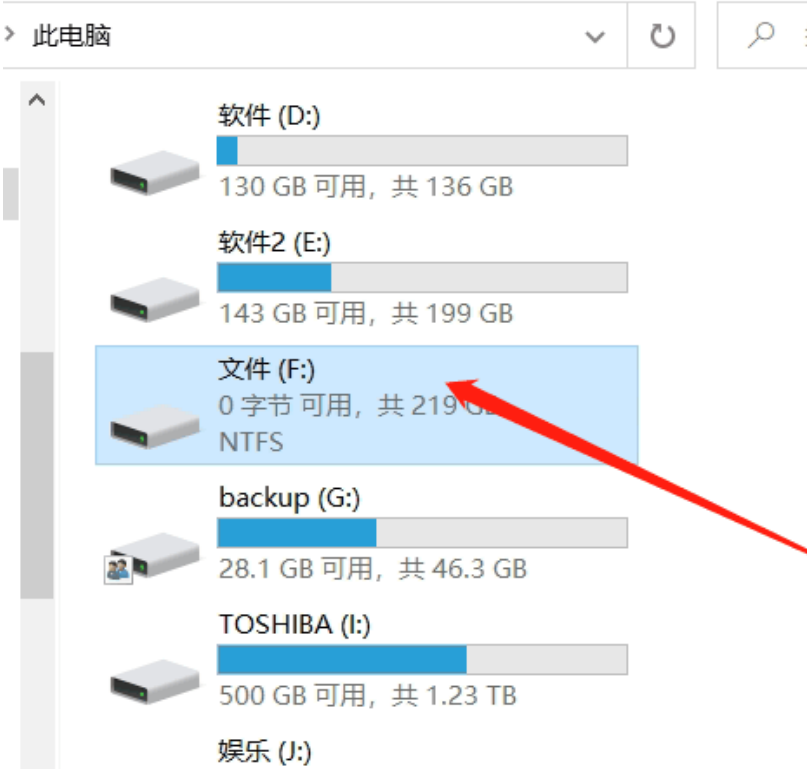The height and width of the screenshot is (773, 807).
Task: Click the 软件2 (E:) capacity usage bar
Action: click(422, 277)
